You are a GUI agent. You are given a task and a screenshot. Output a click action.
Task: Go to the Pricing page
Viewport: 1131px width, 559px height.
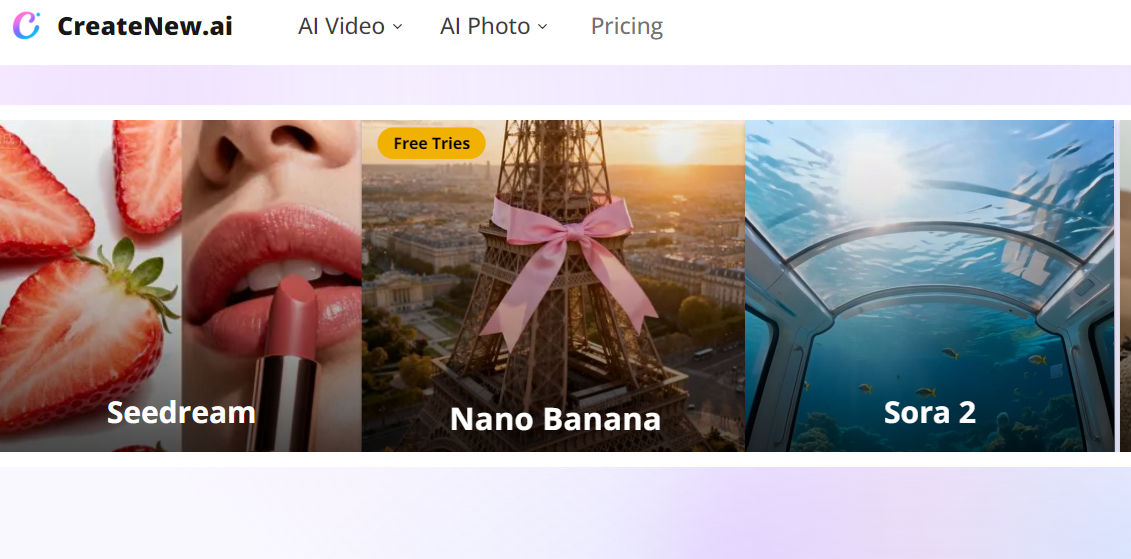[626, 26]
